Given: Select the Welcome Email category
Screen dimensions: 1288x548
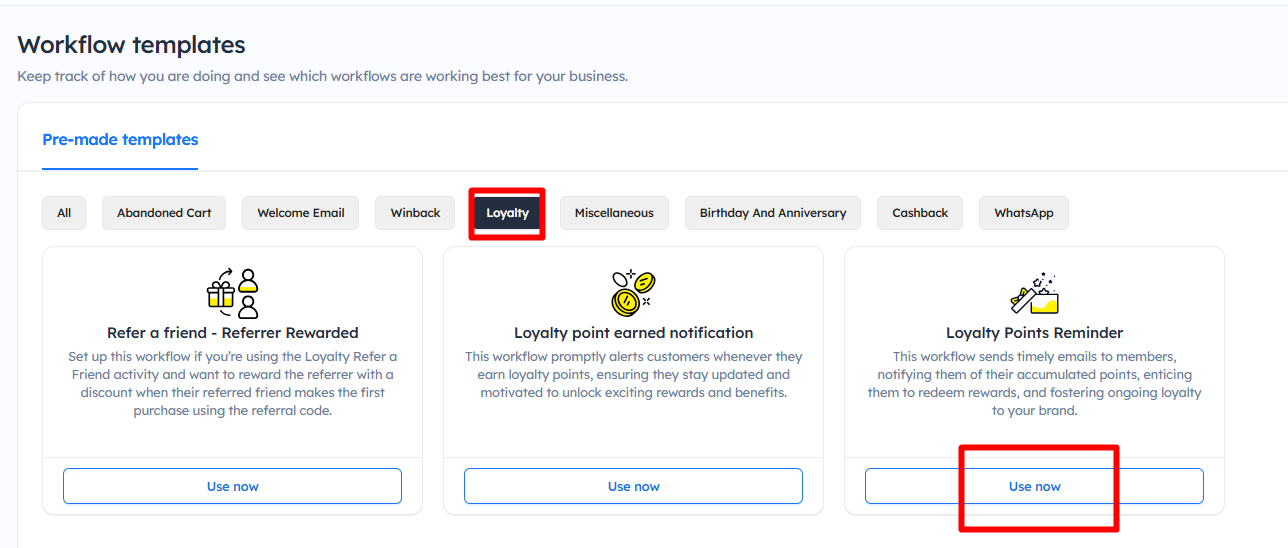Looking at the screenshot, I should point(300,213).
